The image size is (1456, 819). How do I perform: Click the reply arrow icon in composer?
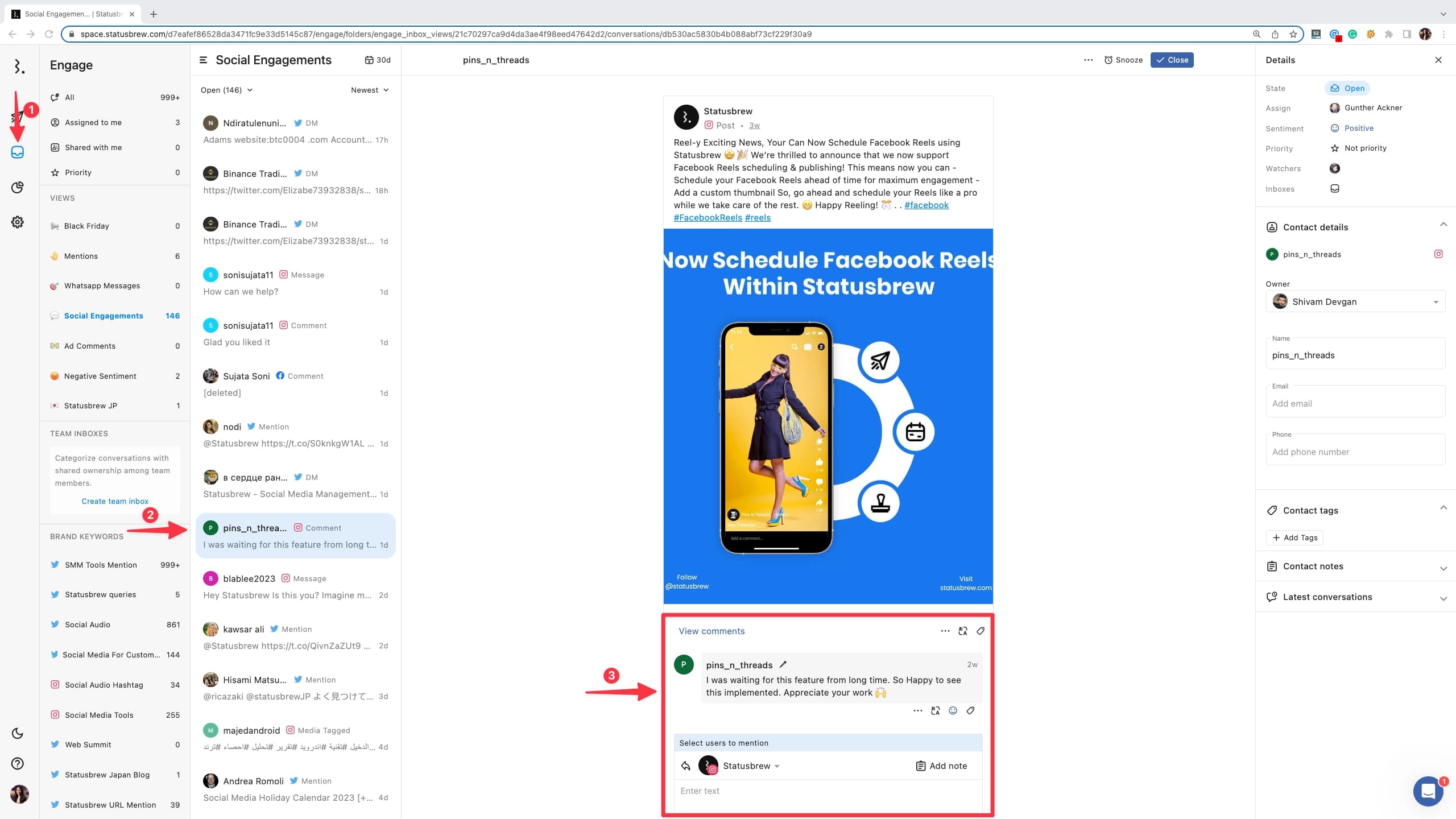point(686,766)
